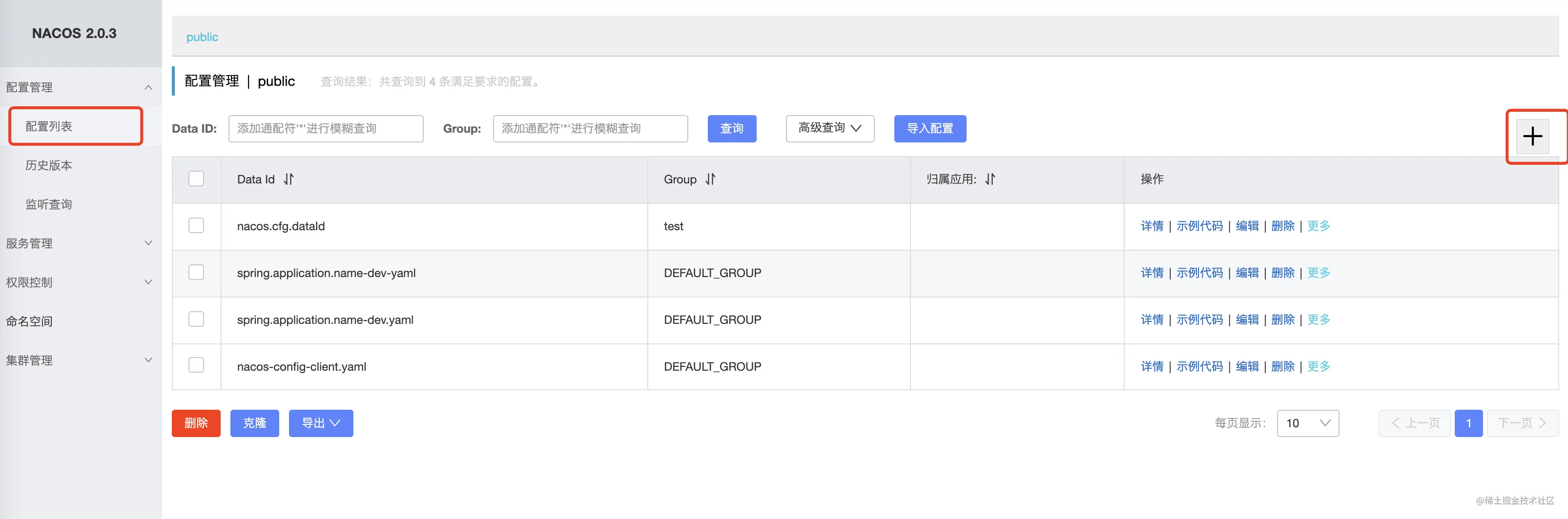Click the 导入配置 import button
The width and height of the screenshot is (1568, 519).
(x=929, y=128)
